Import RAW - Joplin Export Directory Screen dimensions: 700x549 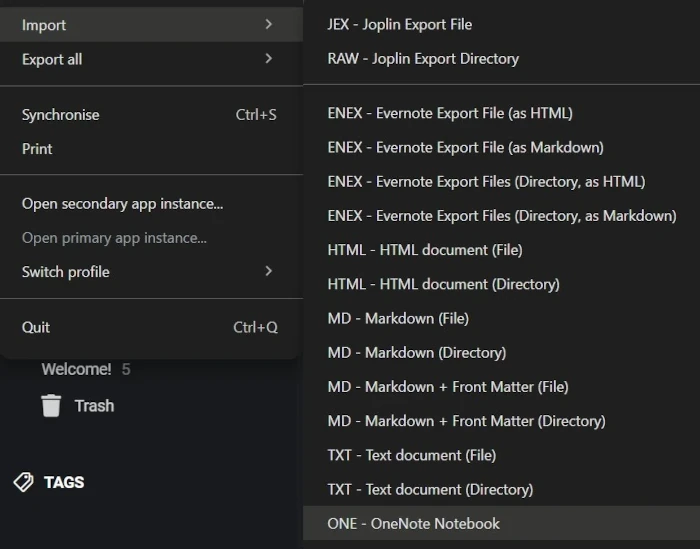[x=501, y=58]
